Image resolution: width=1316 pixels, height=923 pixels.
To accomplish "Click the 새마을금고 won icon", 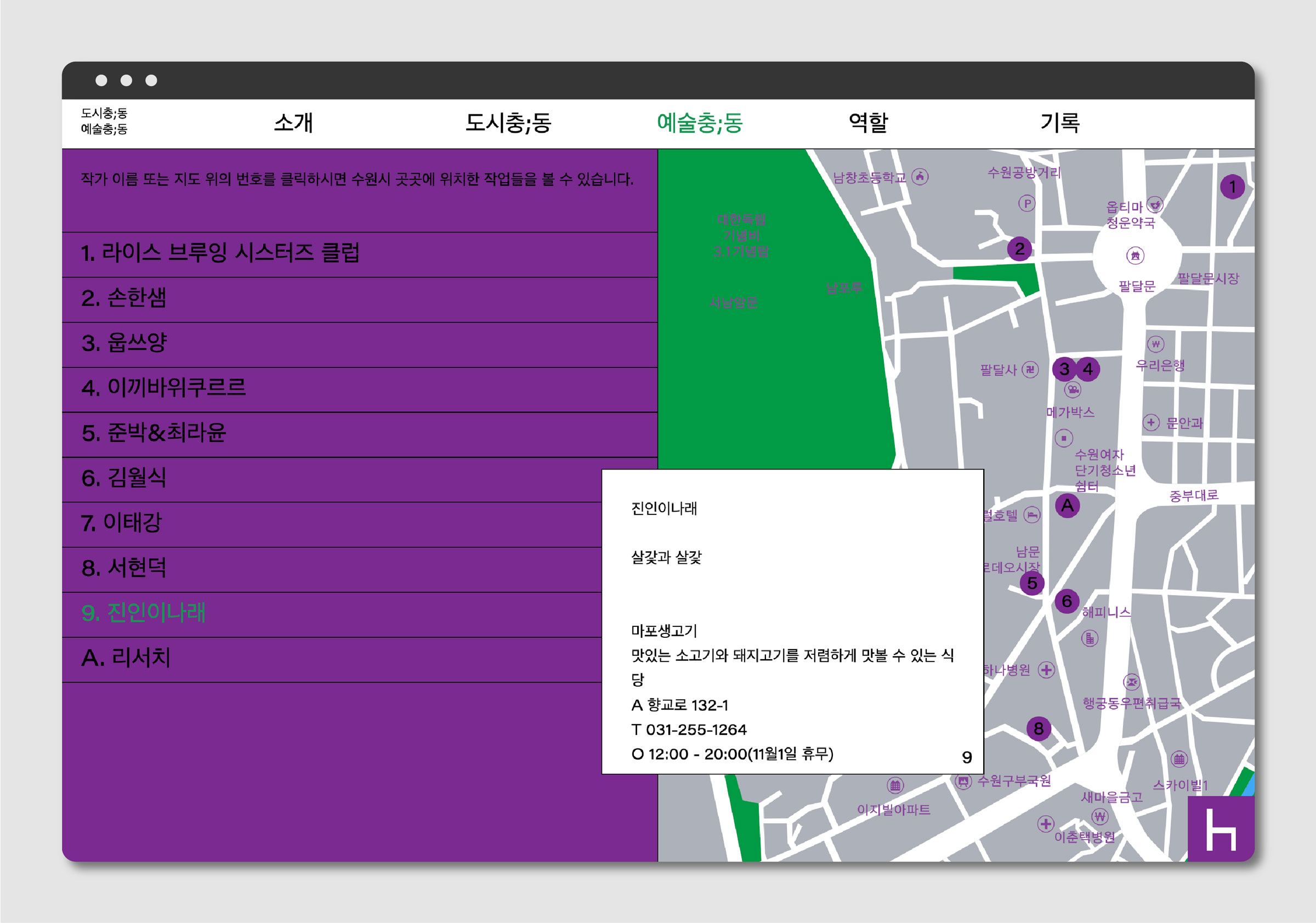I will [x=1099, y=816].
